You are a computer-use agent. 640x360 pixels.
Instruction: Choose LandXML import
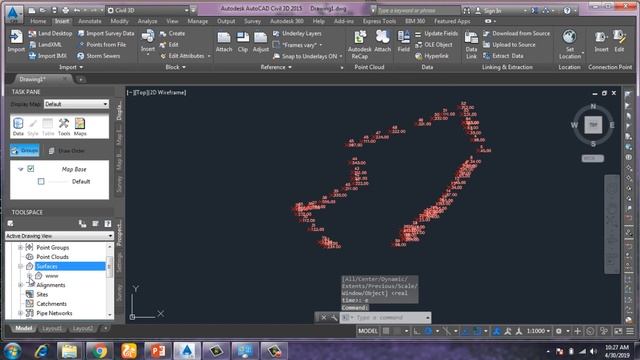click(45, 44)
